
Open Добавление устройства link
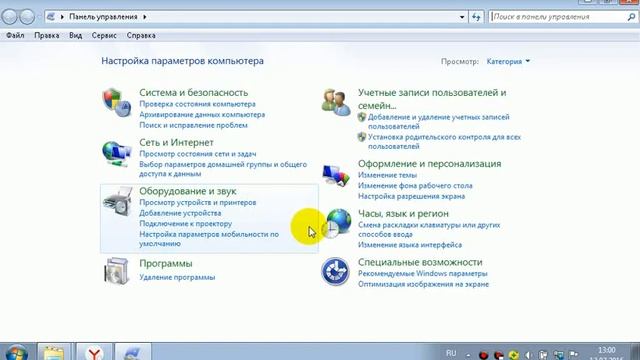click(180, 213)
